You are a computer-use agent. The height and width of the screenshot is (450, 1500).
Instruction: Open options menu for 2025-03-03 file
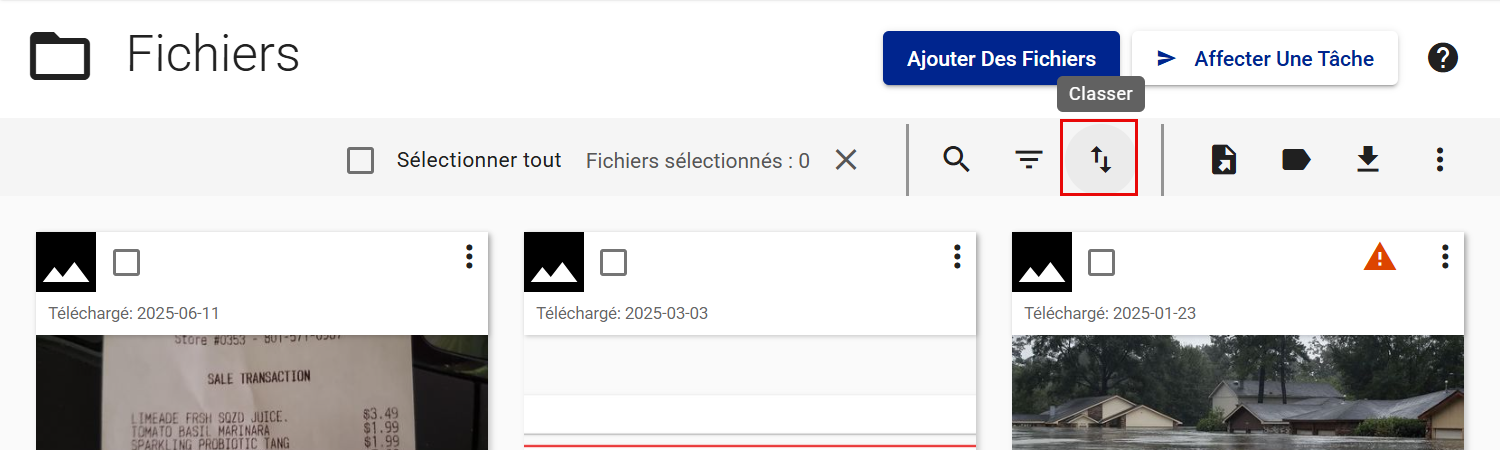tap(957, 257)
